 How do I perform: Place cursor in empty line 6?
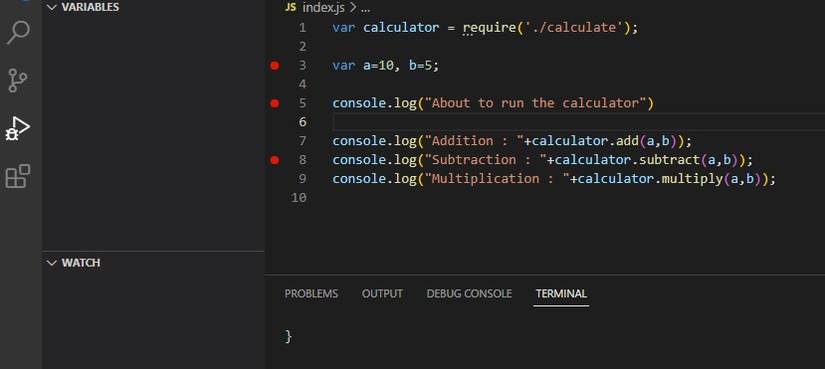pyautogui.click(x=579, y=122)
